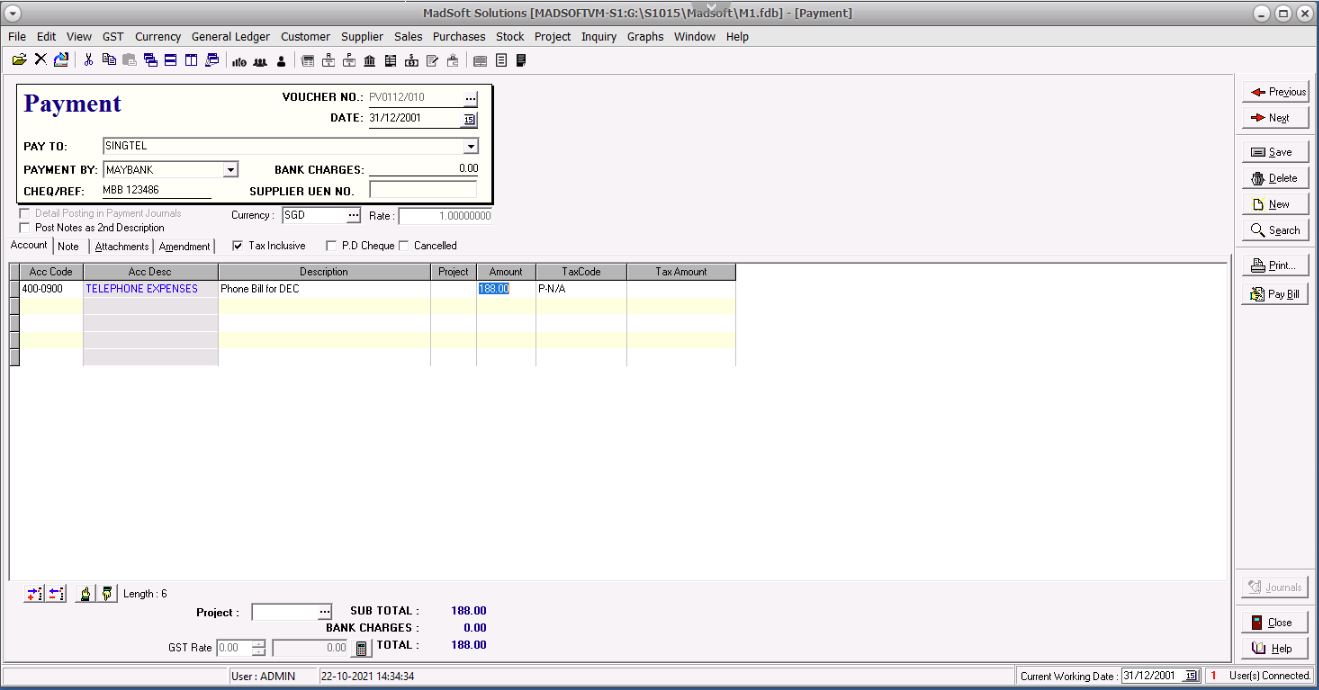1319x690 pixels.
Task: Create a New payment
Action: (1275, 205)
